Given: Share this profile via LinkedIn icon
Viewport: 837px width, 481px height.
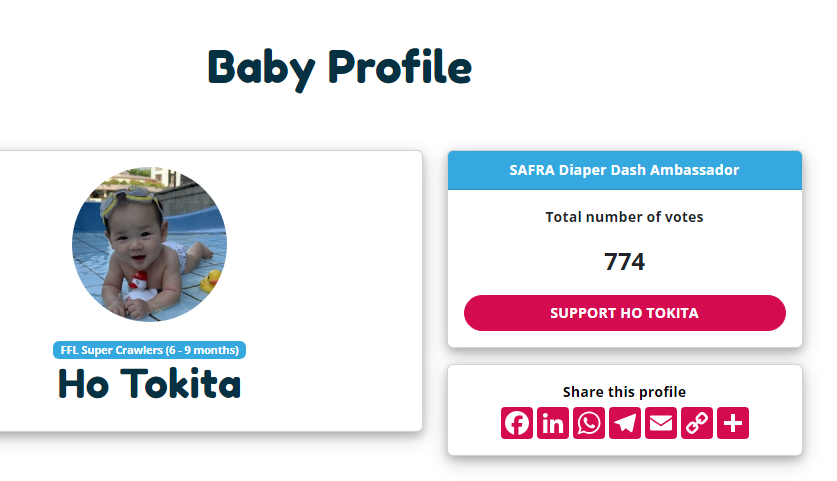Looking at the screenshot, I should coord(553,423).
